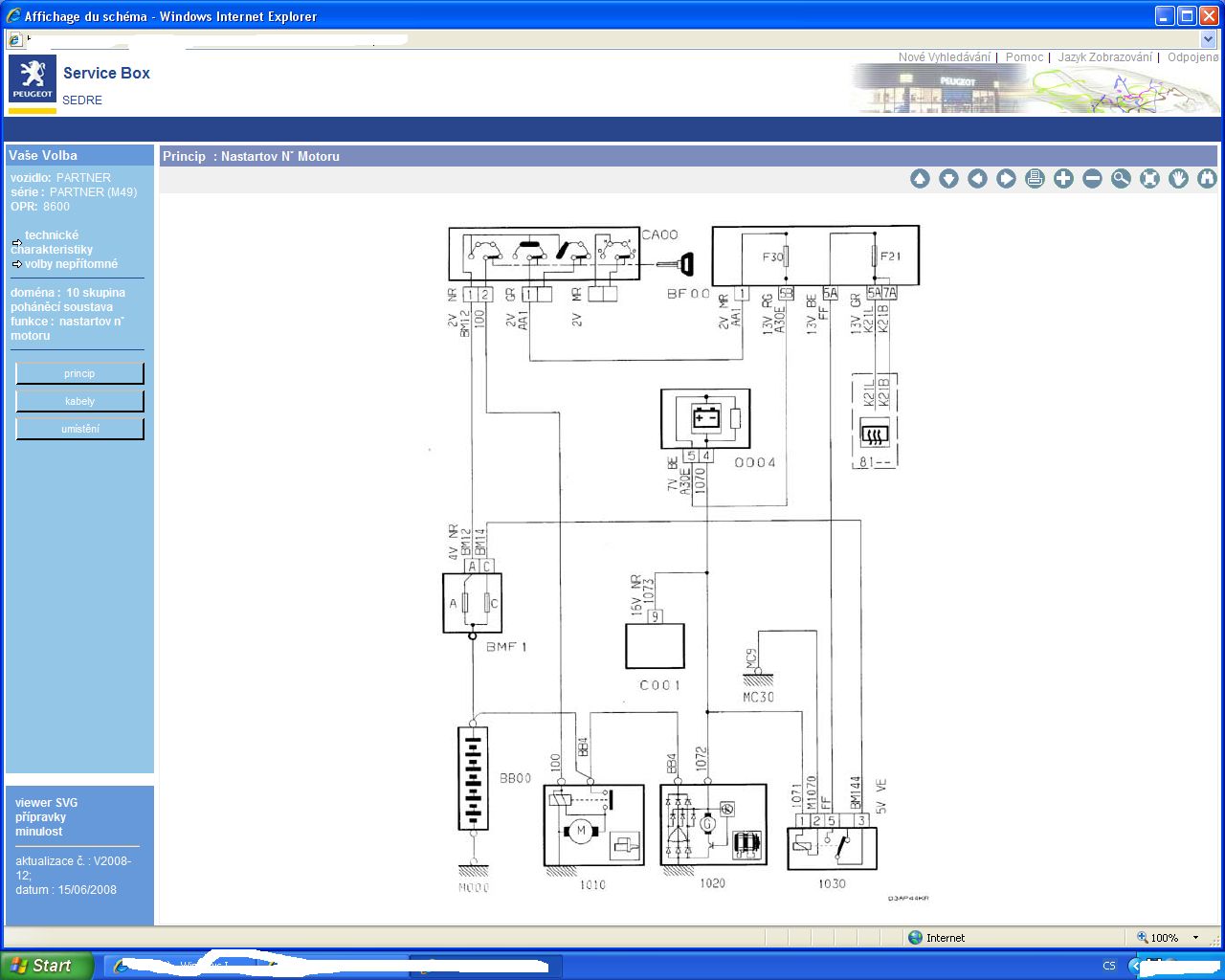Fit the diagram to the window
The height and width of the screenshot is (980, 1225).
(1149, 179)
